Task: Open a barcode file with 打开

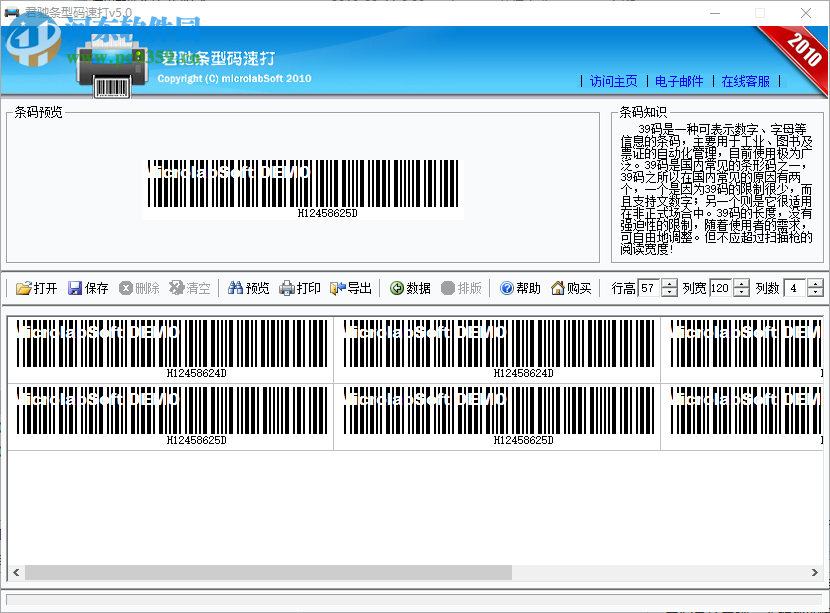Action: tap(31, 288)
